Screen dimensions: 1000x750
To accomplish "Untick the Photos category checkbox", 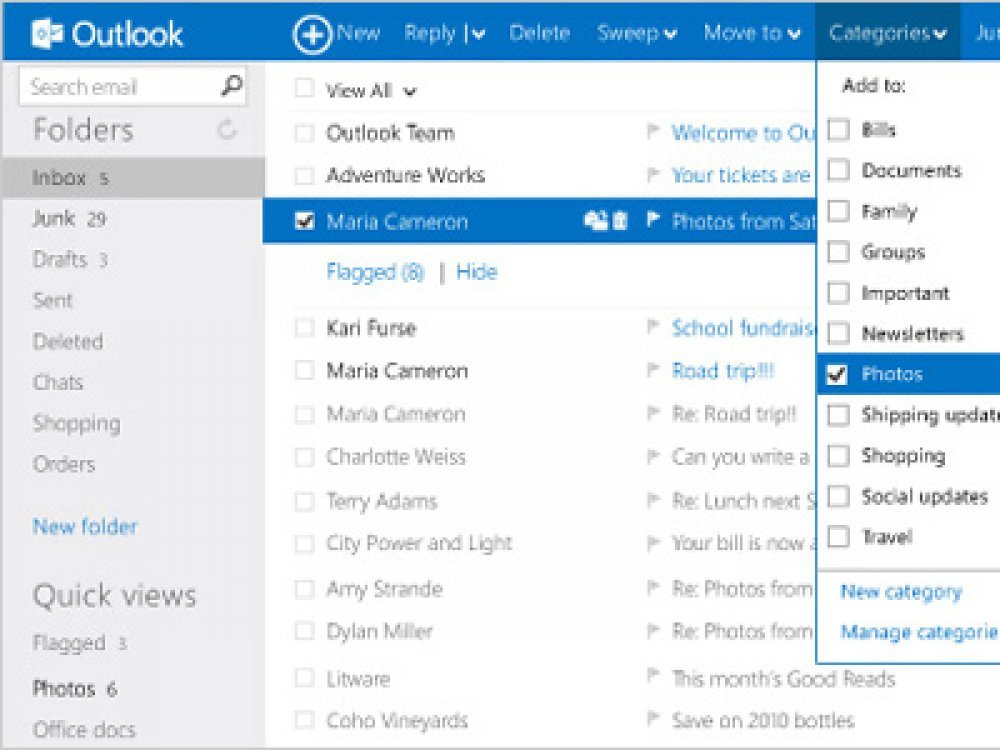I will 837,374.
